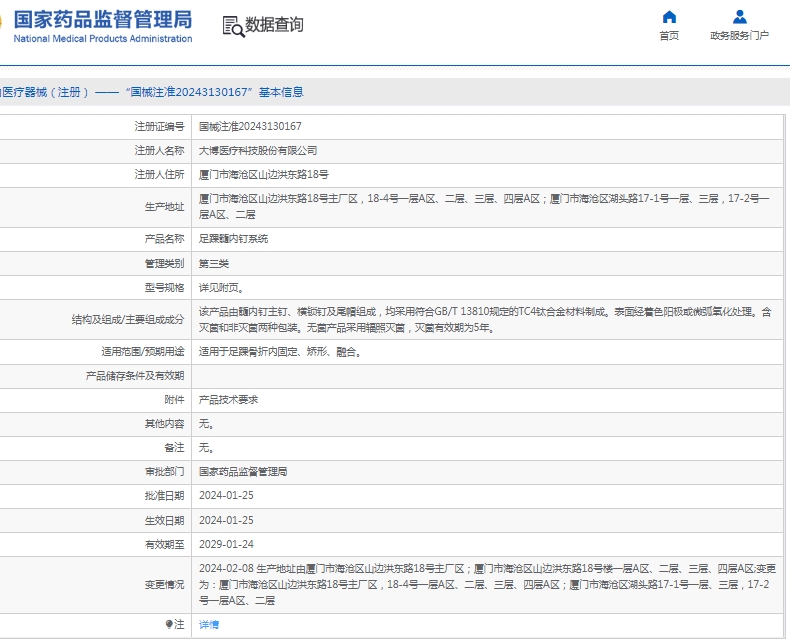Click the bullet icon beside 注
This screenshot has height=644, width=790.
(x=169, y=624)
